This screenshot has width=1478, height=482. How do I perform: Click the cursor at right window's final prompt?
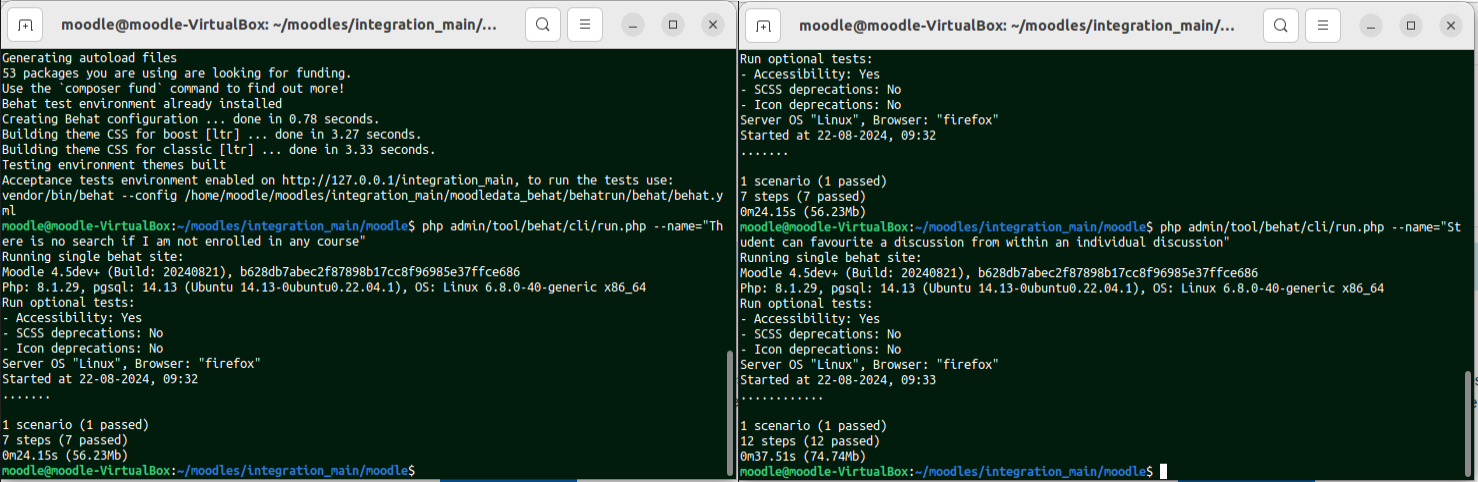(1163, 471)
